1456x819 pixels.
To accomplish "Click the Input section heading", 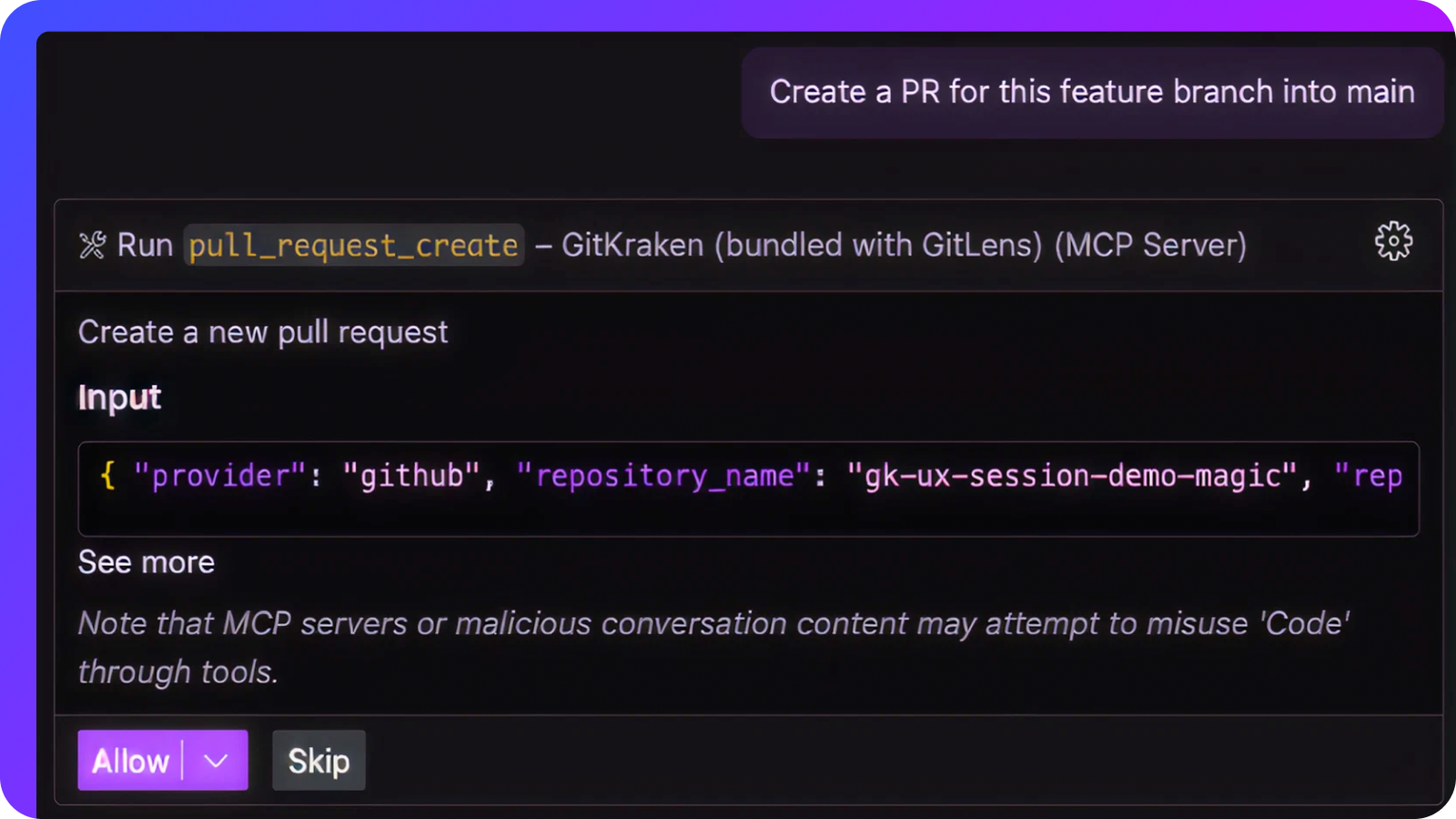I will pos(119,397).
